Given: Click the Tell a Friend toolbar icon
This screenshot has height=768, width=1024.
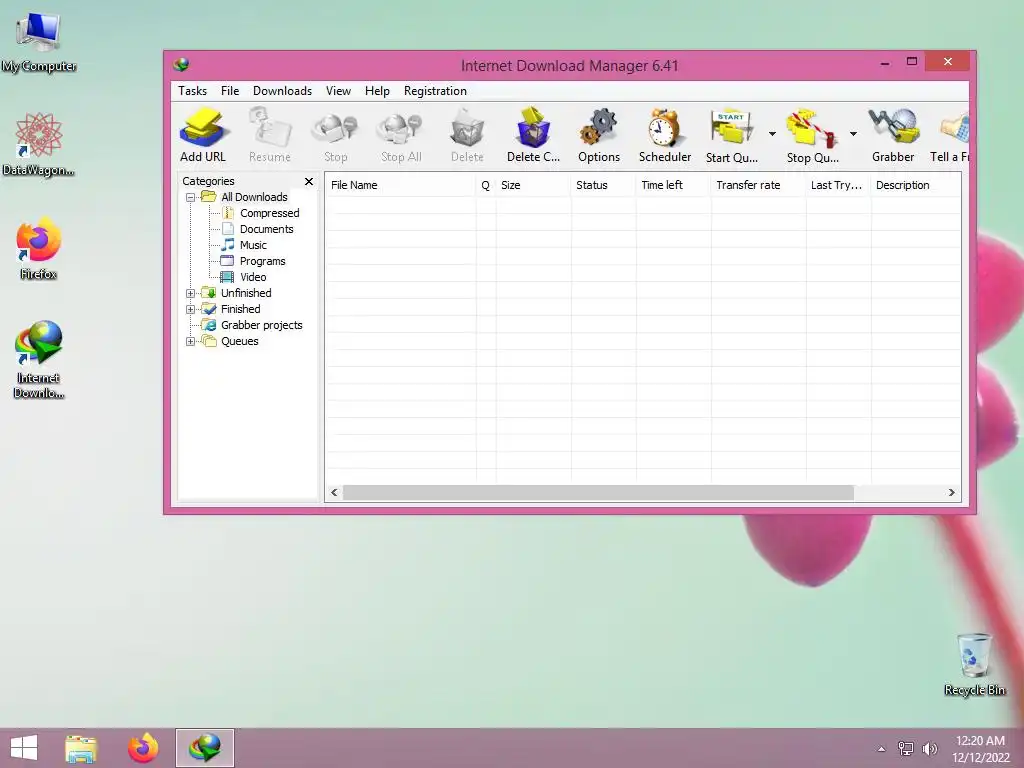Looking at the screenshot, I should click(950, 136).
